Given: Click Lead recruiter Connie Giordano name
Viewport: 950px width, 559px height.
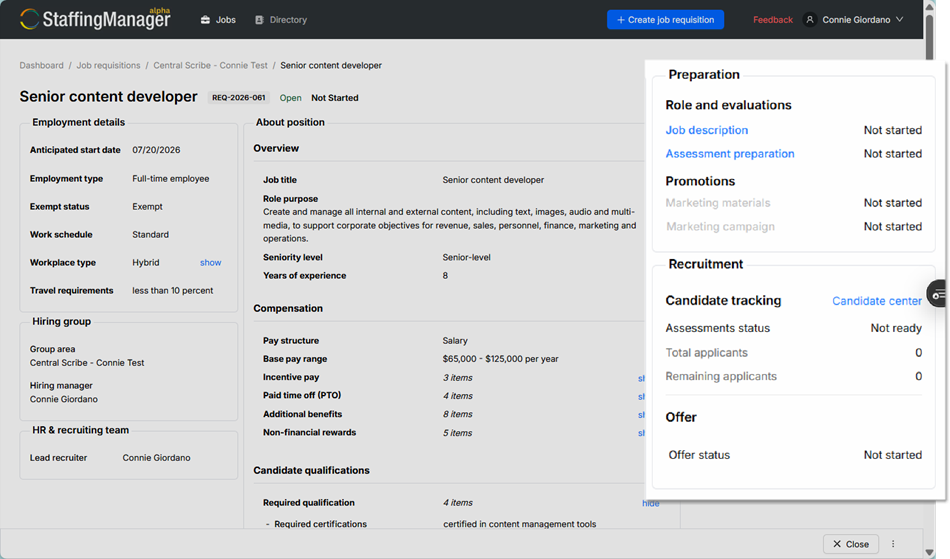Looking at the screenshot, I should 156,458.
